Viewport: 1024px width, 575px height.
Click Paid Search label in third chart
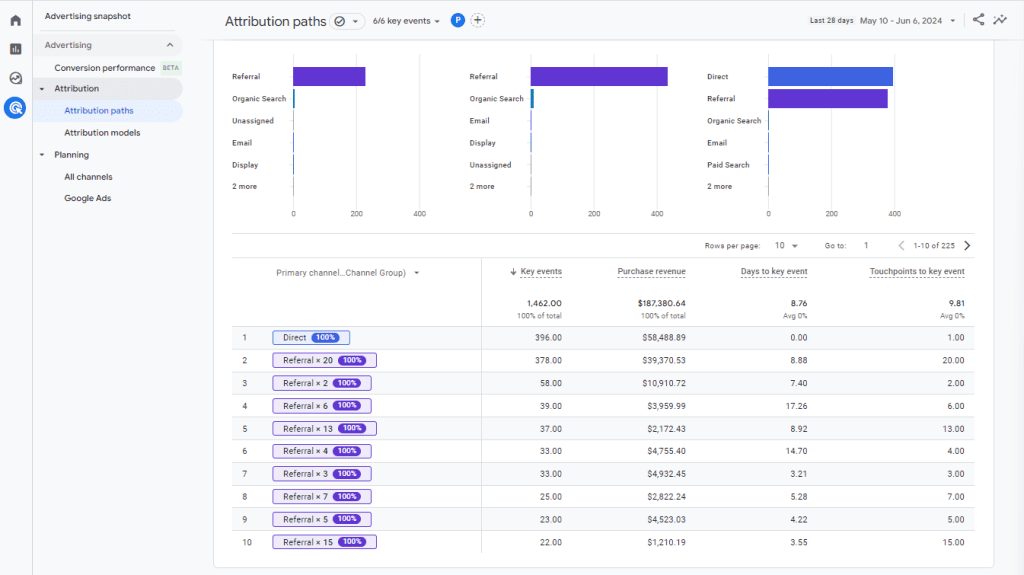click(x=728, y=165)
